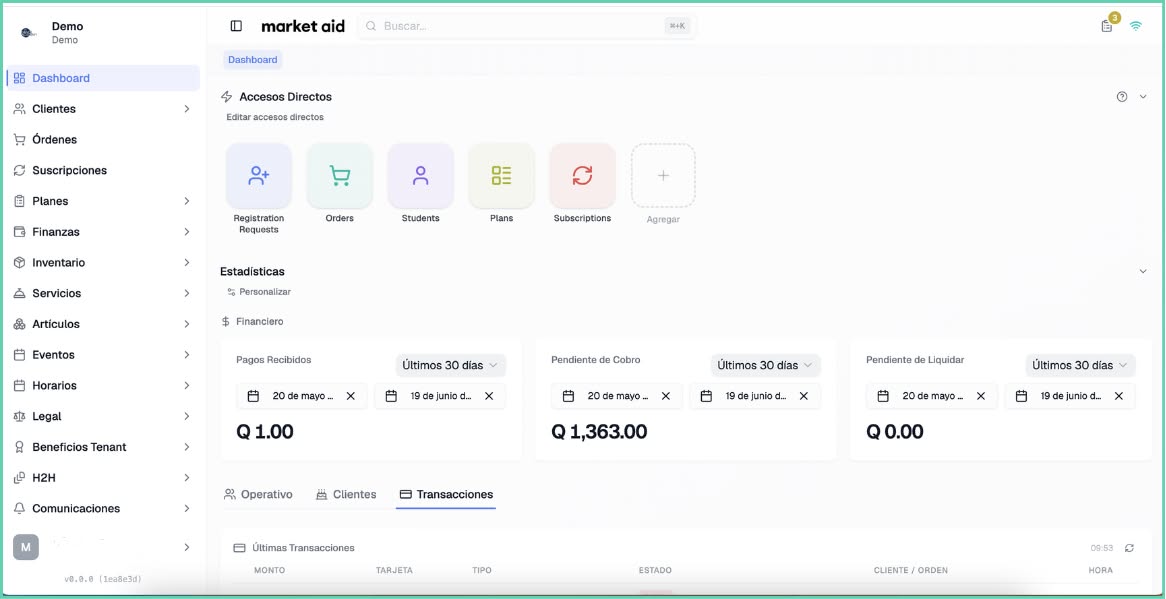This screenshot has height=599, width=1166.
Task: Expand Inventario sidebar menu
Action: [x=103, y=262]
